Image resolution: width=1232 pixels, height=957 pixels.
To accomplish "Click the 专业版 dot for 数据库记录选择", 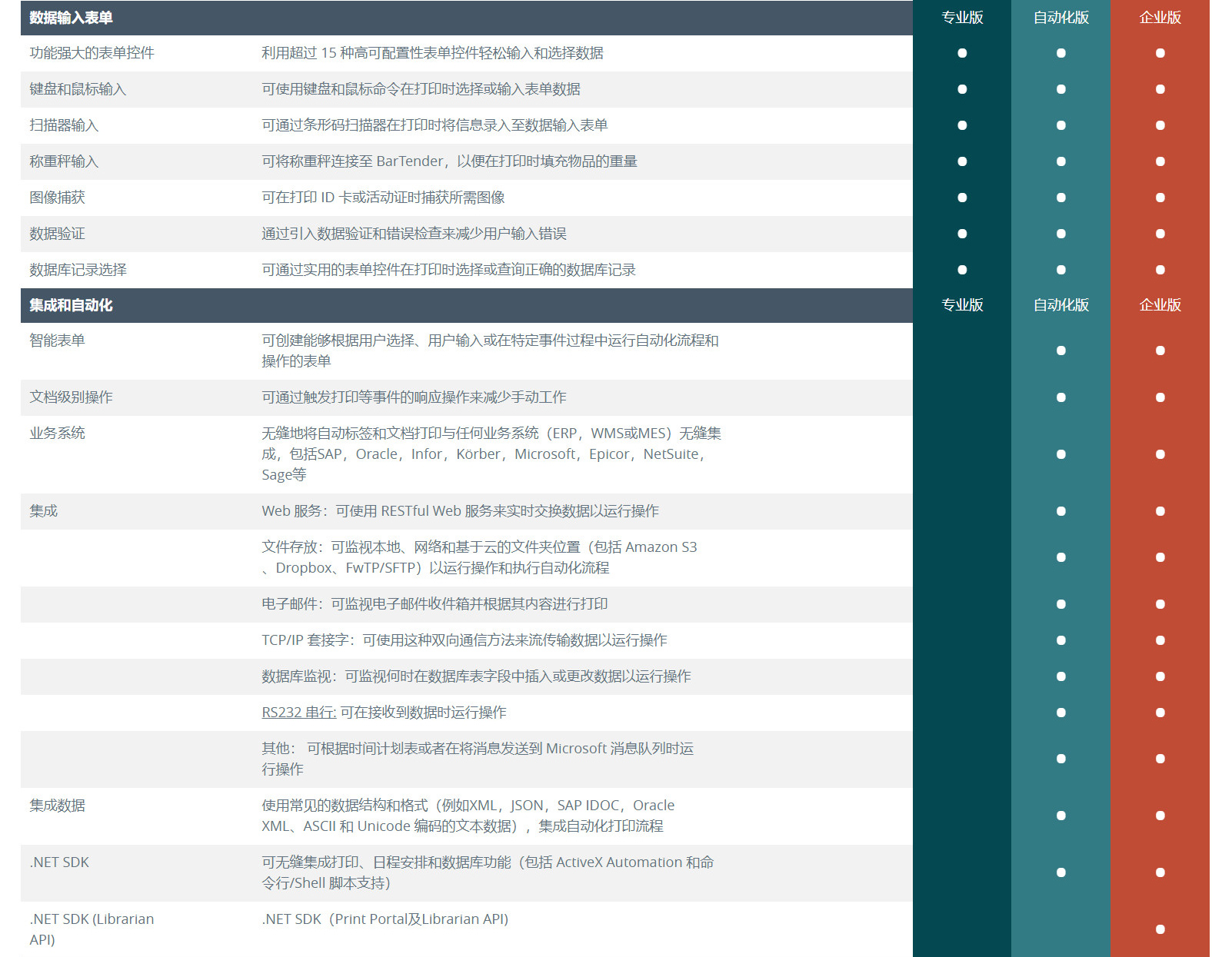I will point(962,270).
